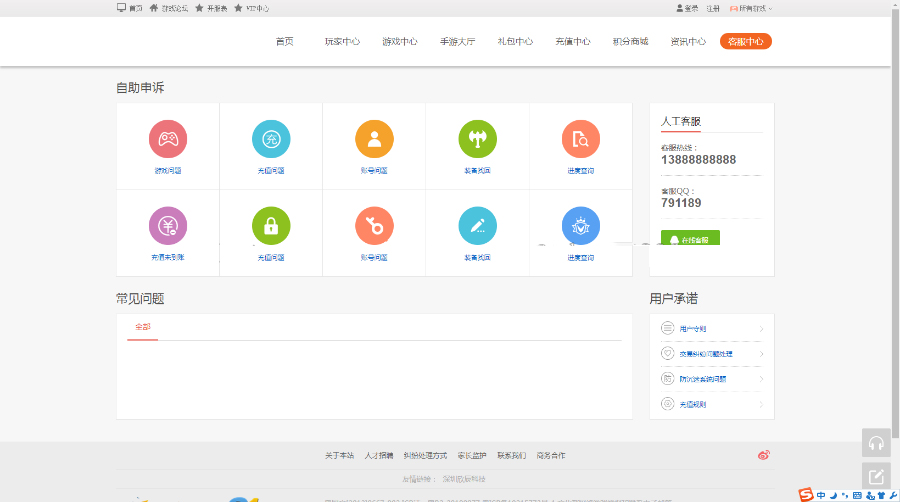Select the green padlock icon
This screenshot has height=502, width=900.
(x=271, y=226)
